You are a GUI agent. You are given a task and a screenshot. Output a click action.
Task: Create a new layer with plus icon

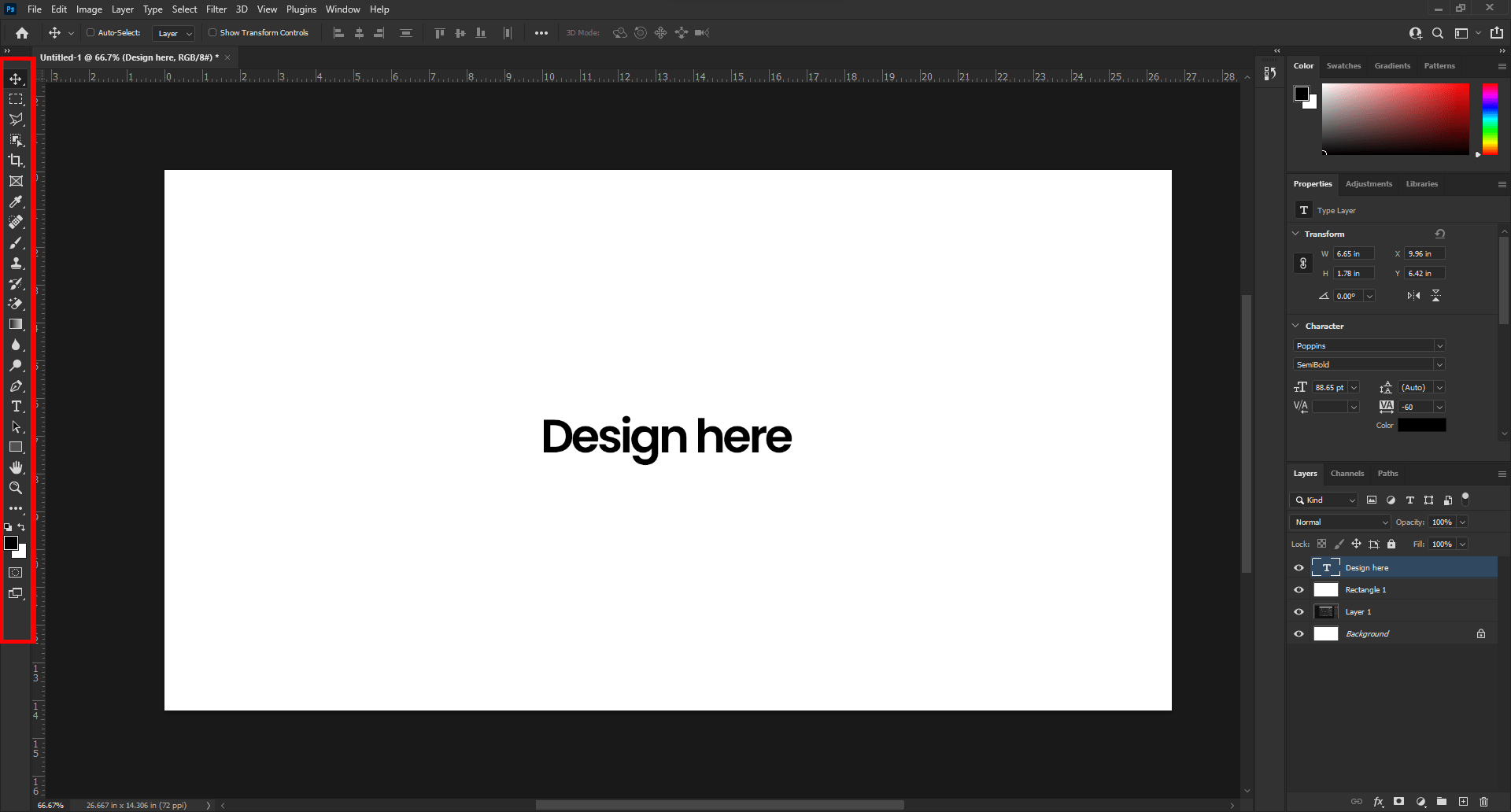coord(1463,802)
